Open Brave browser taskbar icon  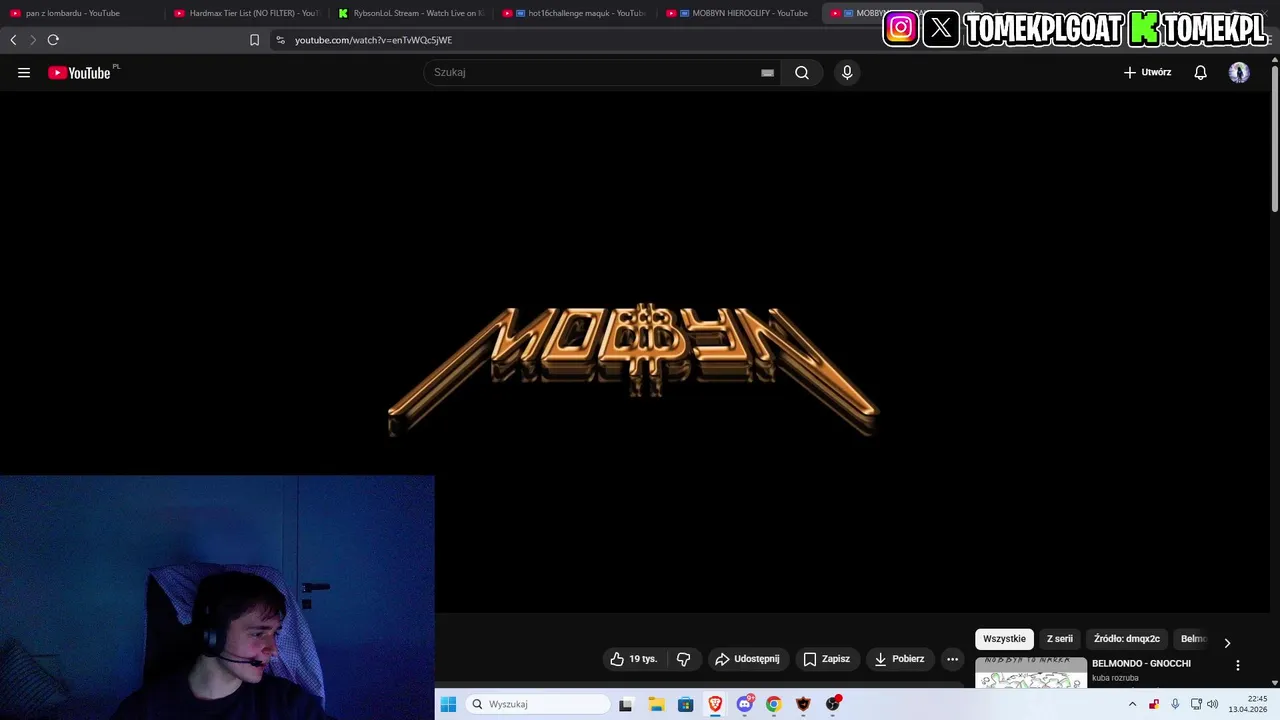[715, 704]
